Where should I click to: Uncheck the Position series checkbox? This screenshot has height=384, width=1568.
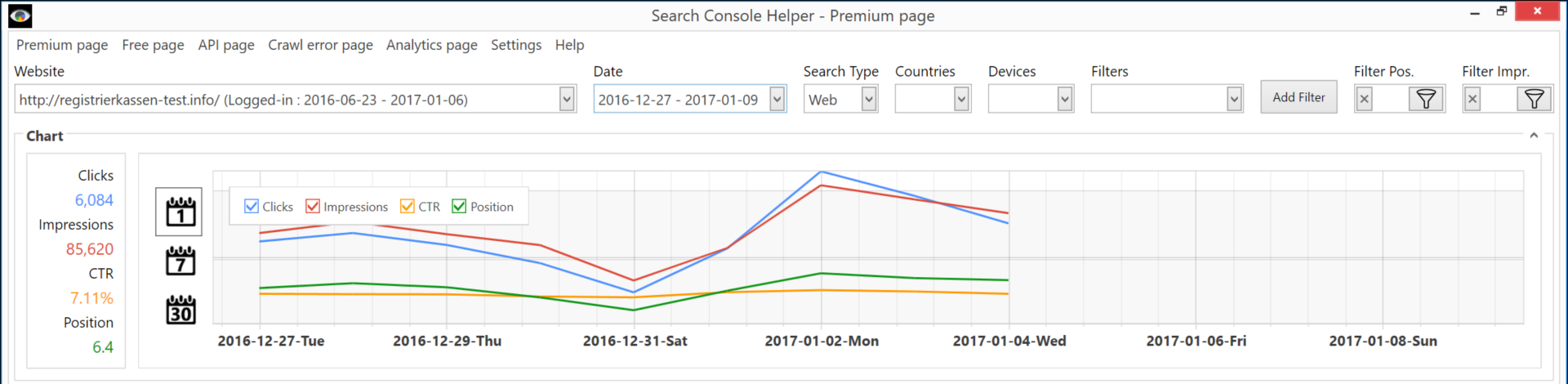[459, 207]
